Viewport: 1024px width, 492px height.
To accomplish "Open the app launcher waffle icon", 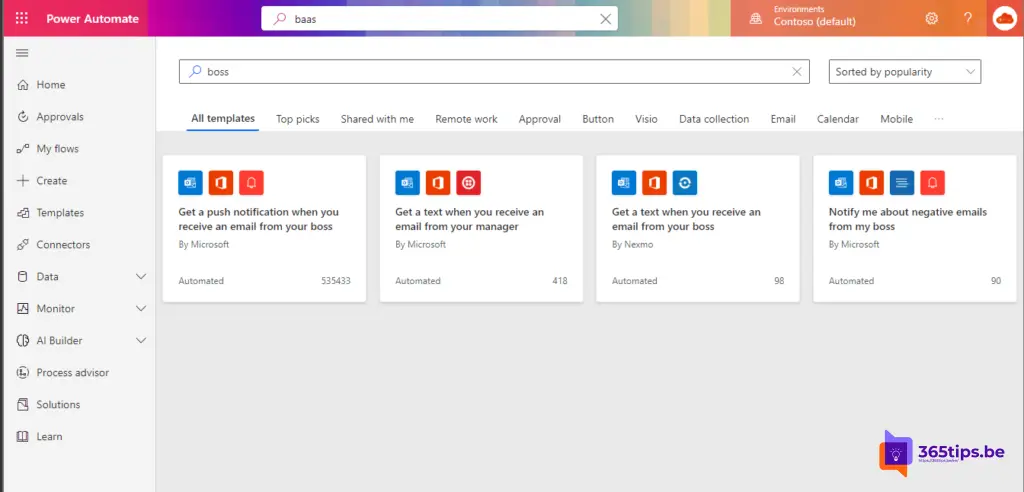I will point(22,18).
